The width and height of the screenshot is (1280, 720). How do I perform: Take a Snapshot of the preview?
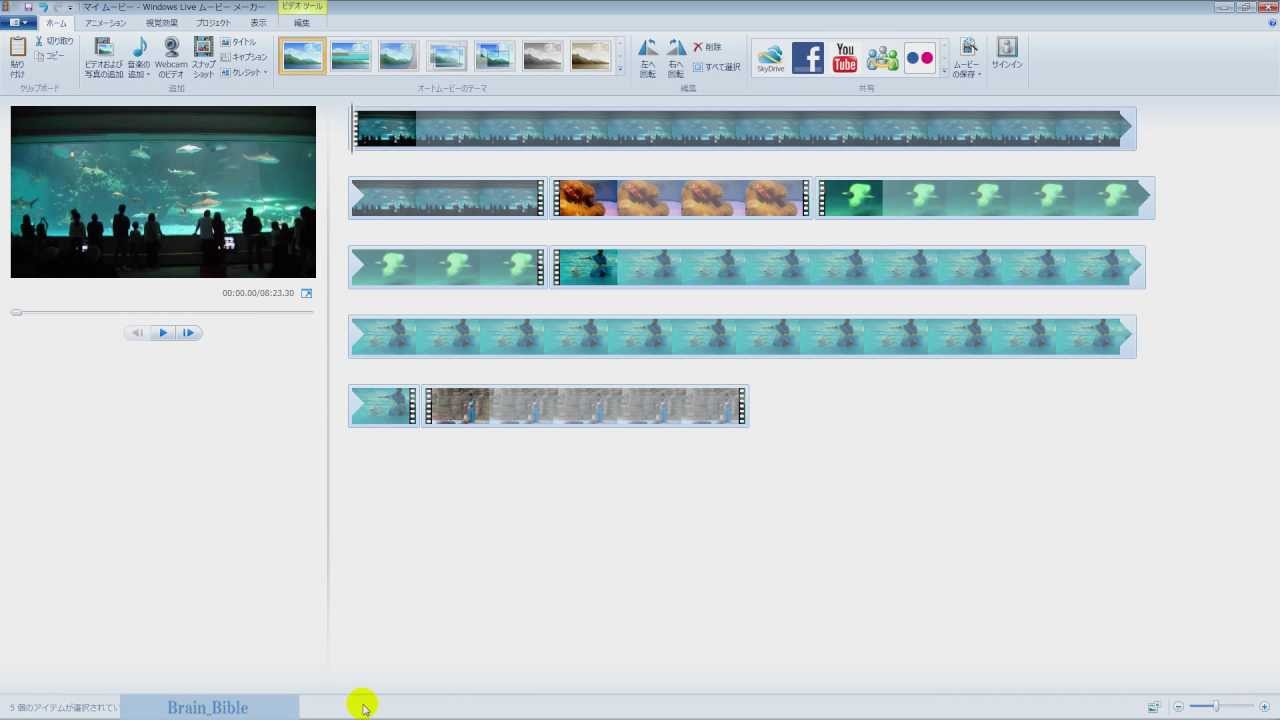(x=203, y=57)
